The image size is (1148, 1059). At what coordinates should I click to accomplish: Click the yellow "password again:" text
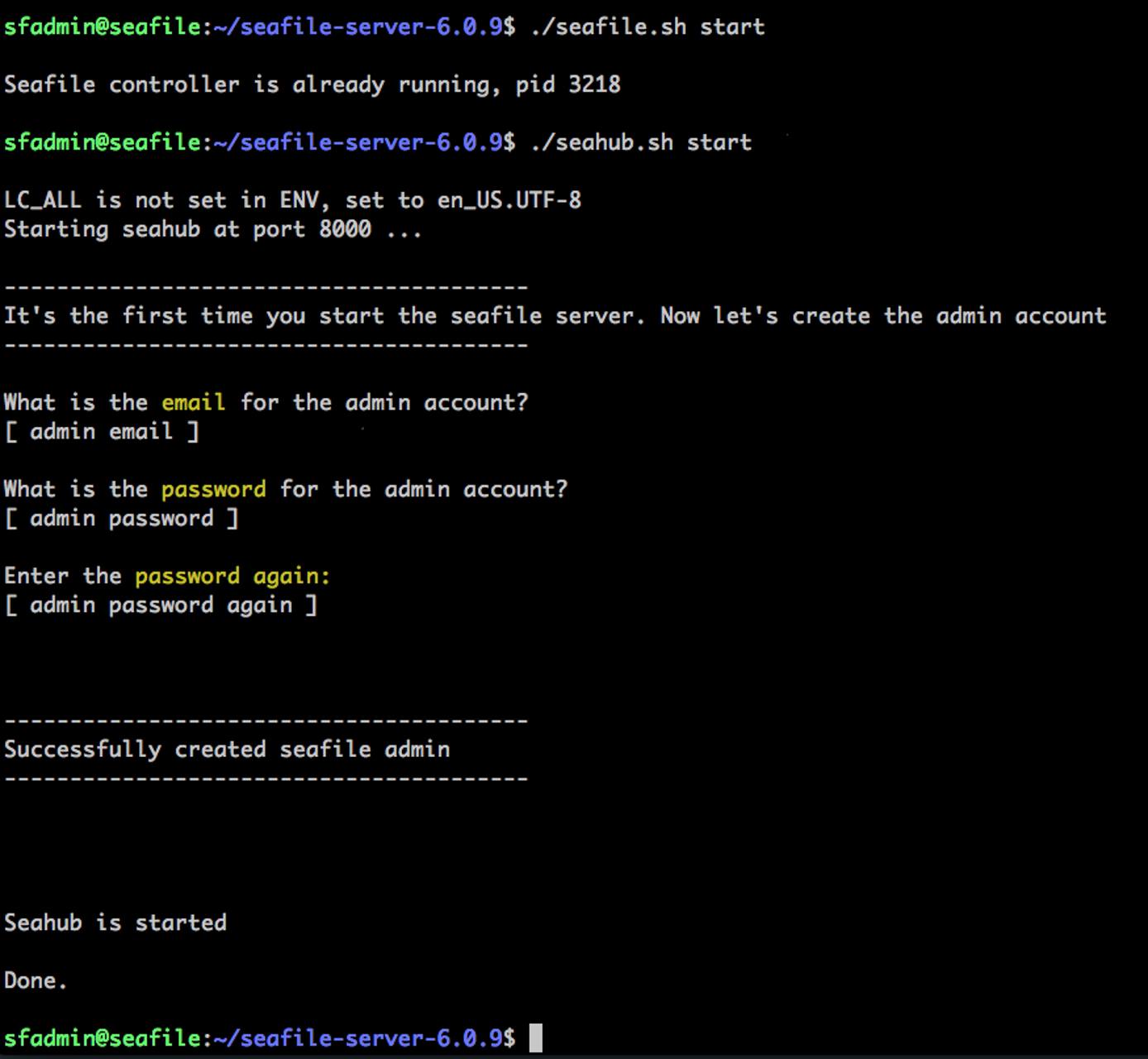click(232, 576)
